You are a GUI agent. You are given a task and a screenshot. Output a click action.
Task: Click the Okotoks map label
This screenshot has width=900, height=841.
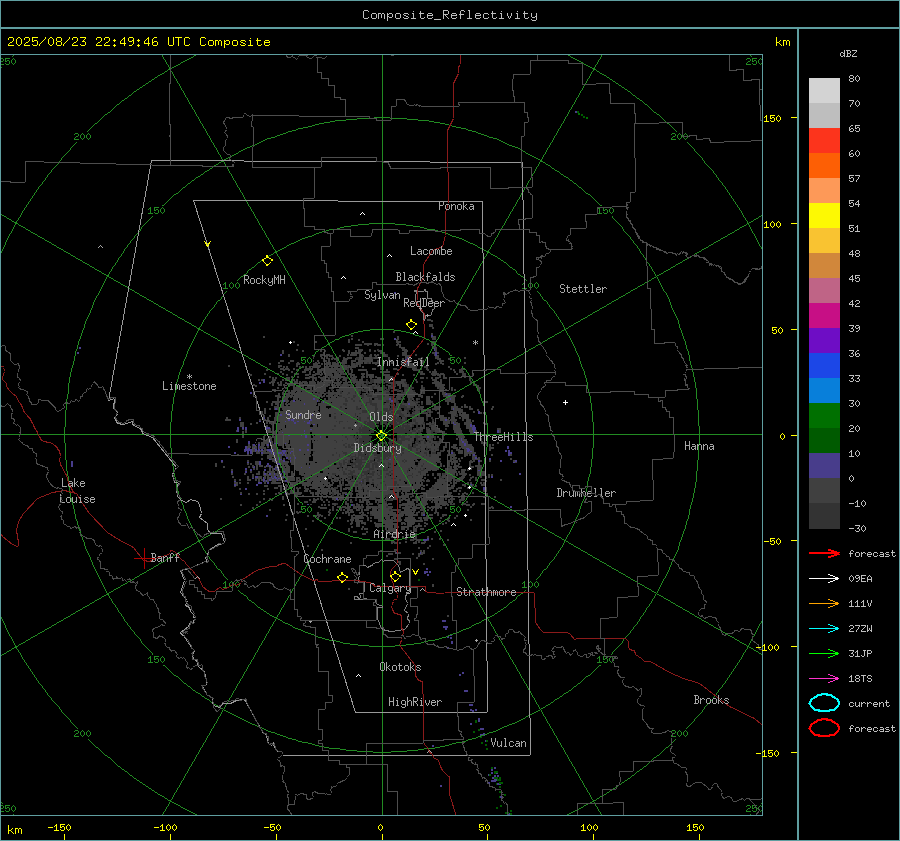point(400,667)
